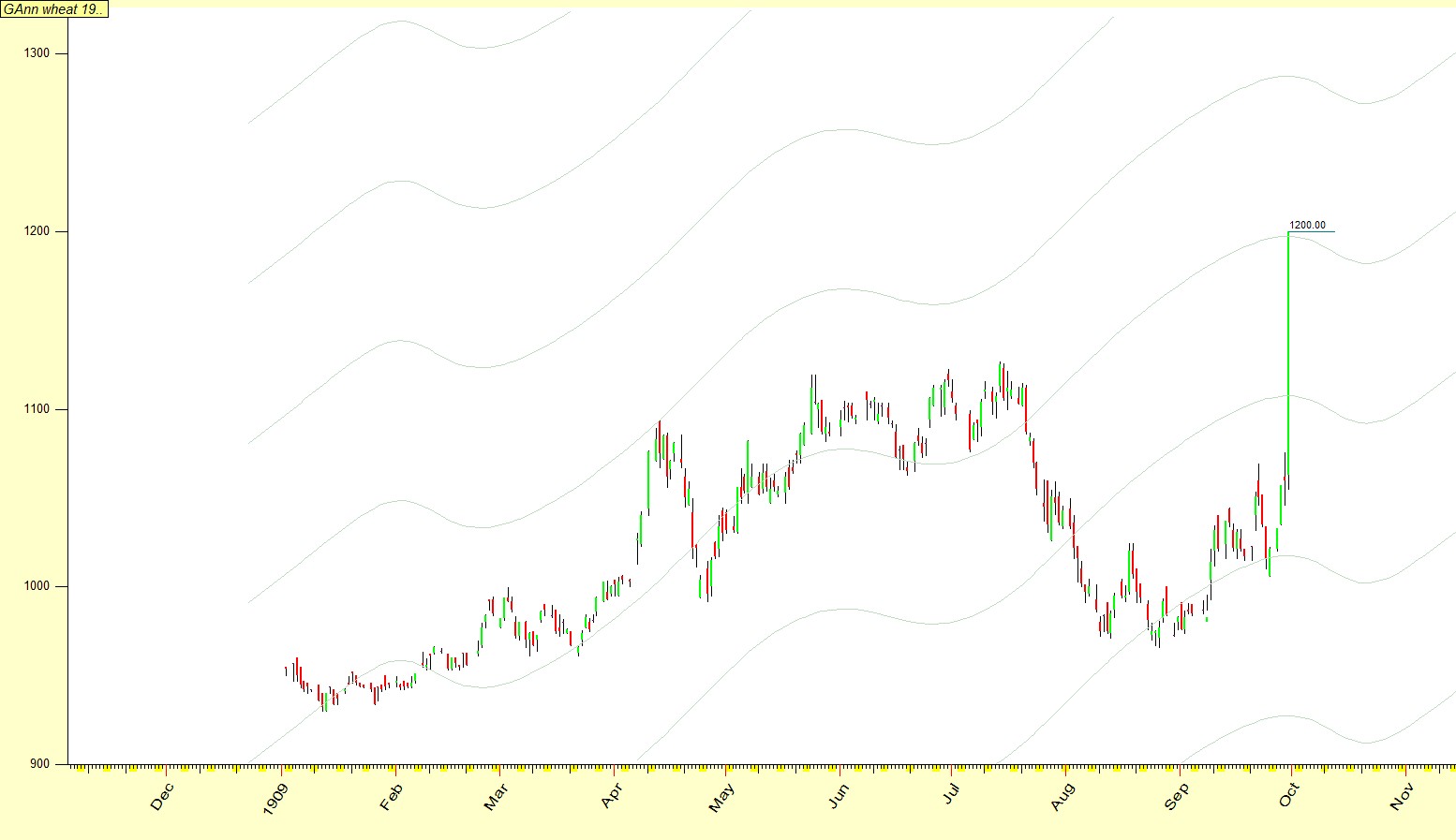Select the 1100 price axis label
This screenshot has width=1456, height=840.
click(x=37, y=409)
